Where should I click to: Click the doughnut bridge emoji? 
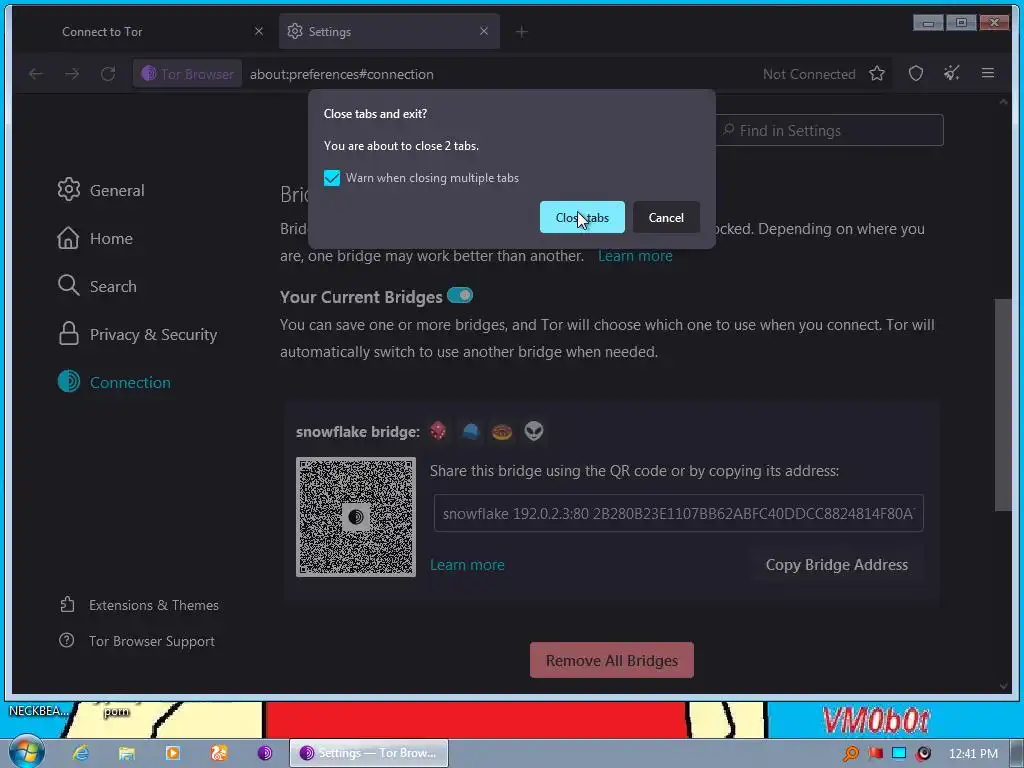pyautogui.click(x=502, y=432)
